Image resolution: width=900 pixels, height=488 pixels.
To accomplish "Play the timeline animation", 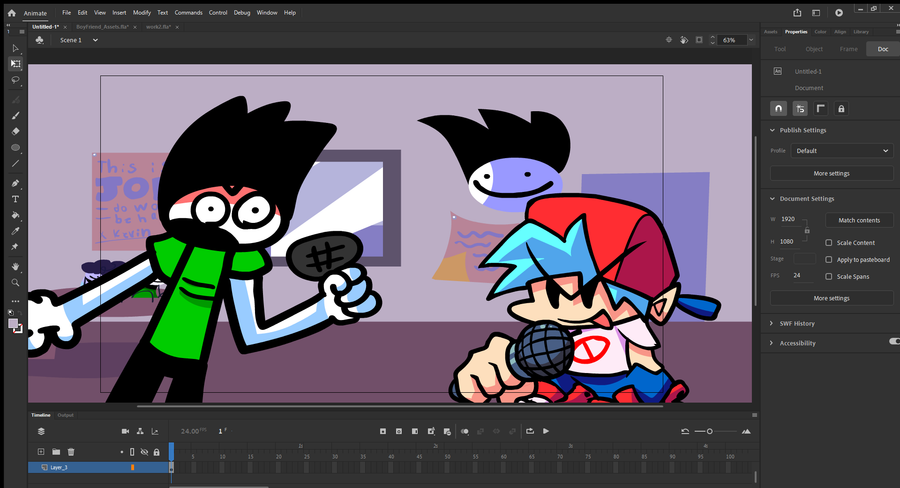I will tap(546, 431).
